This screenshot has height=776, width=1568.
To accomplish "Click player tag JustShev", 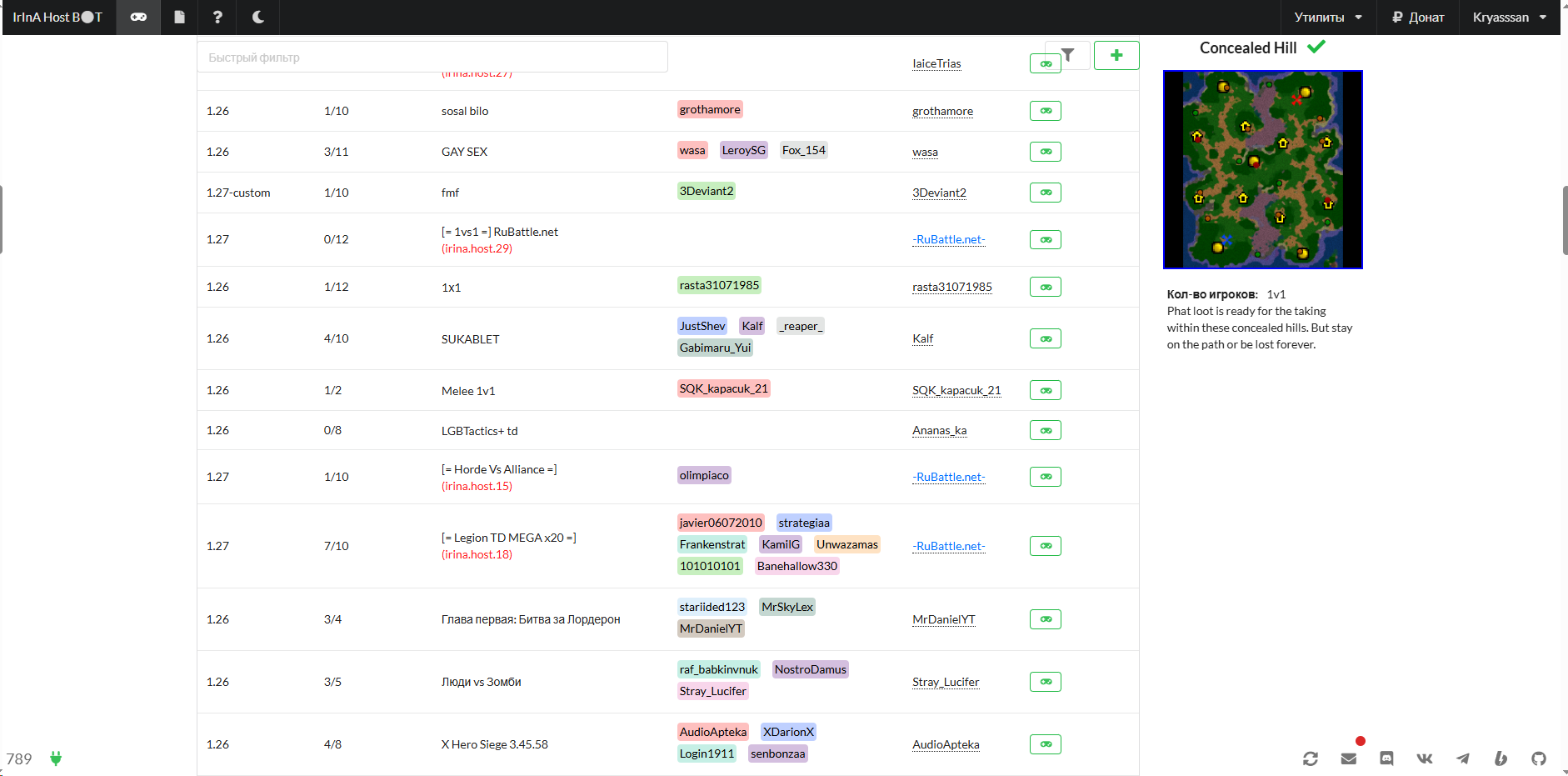I will (702, 326).
